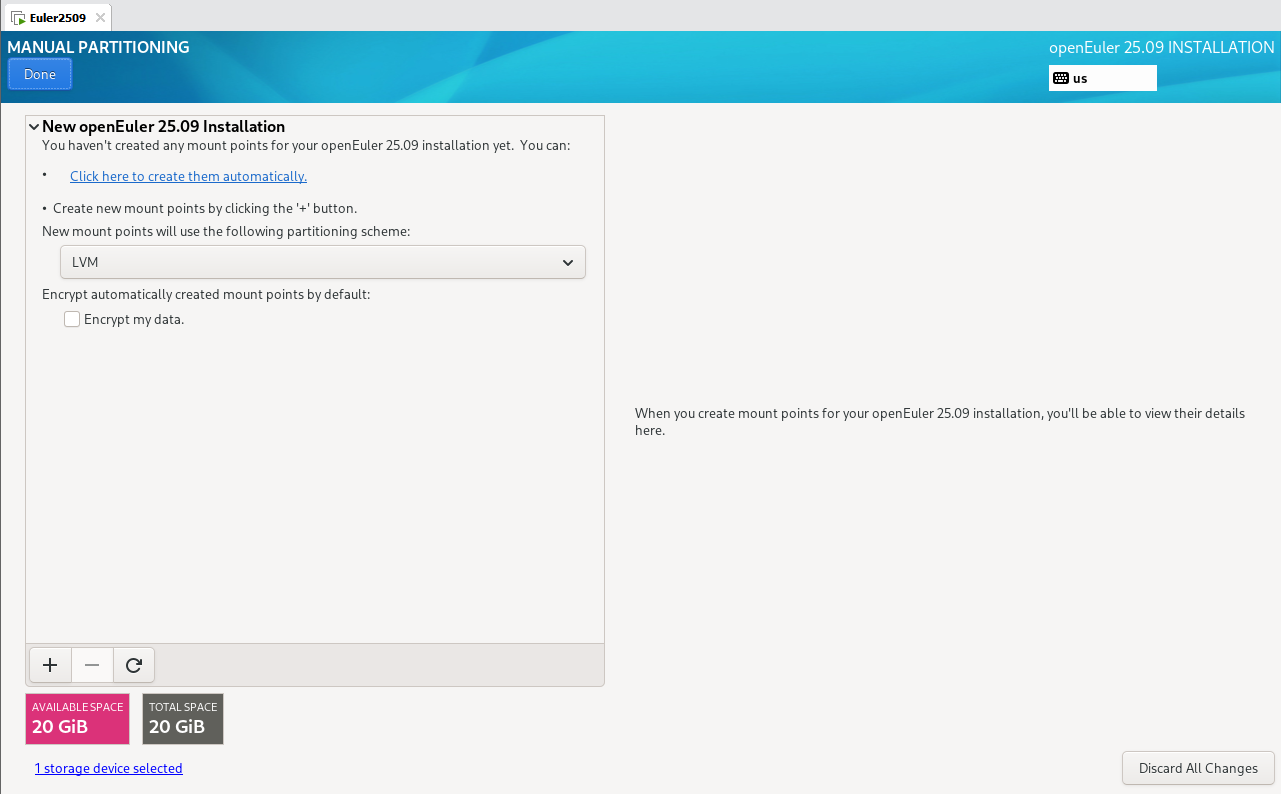Click the MANUAL PARTITIONING heading
The image size is (1281, 794).
[x=98, y=47]
